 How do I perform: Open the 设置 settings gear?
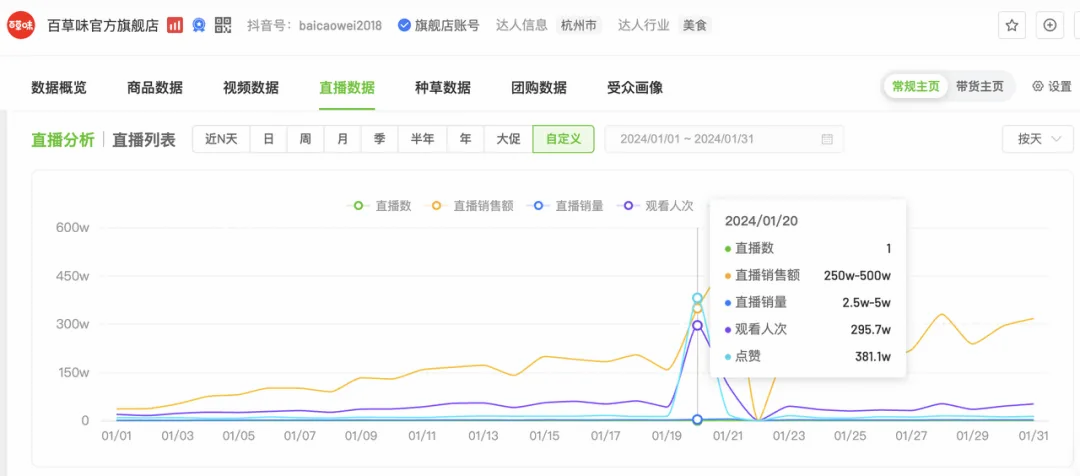click(x=1052, y=87)
